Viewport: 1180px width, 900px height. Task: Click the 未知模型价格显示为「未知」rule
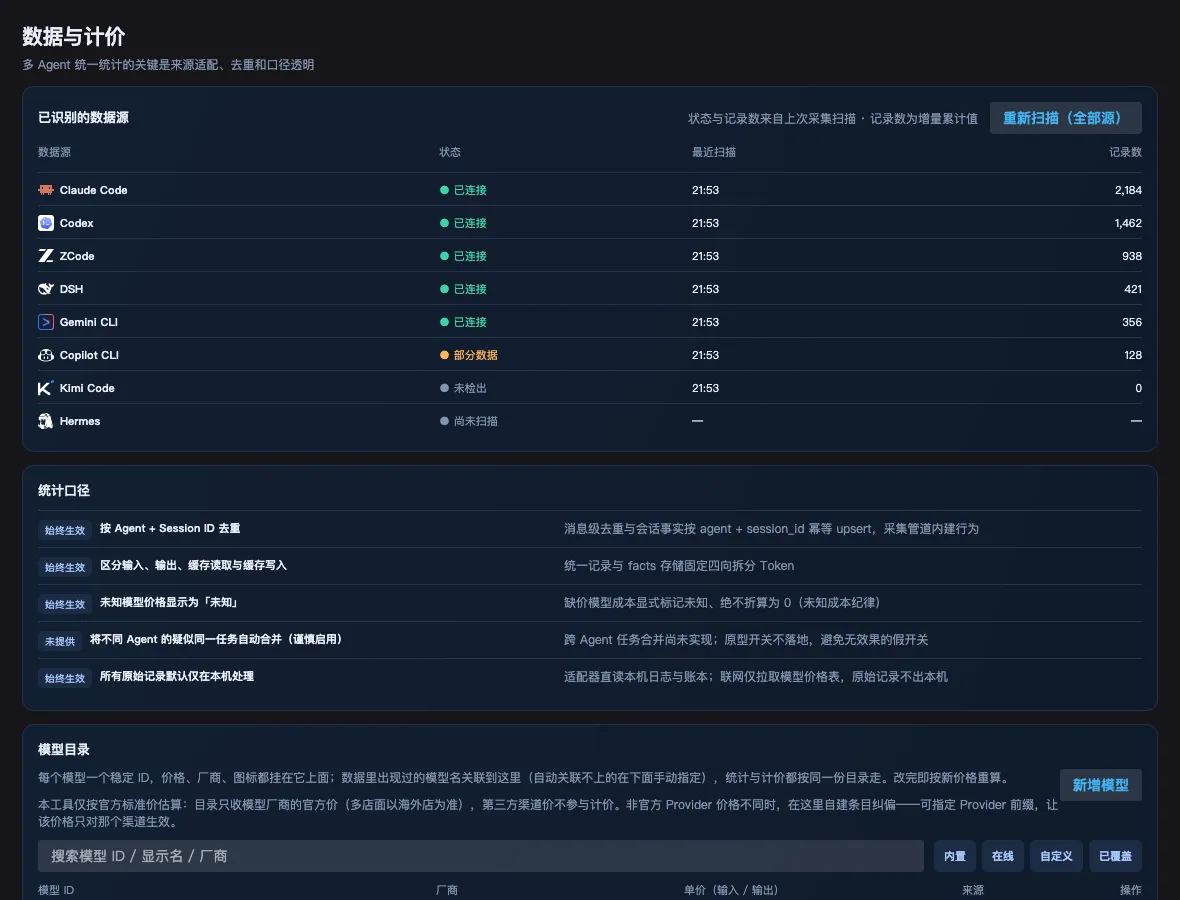[x=169, y=602]
